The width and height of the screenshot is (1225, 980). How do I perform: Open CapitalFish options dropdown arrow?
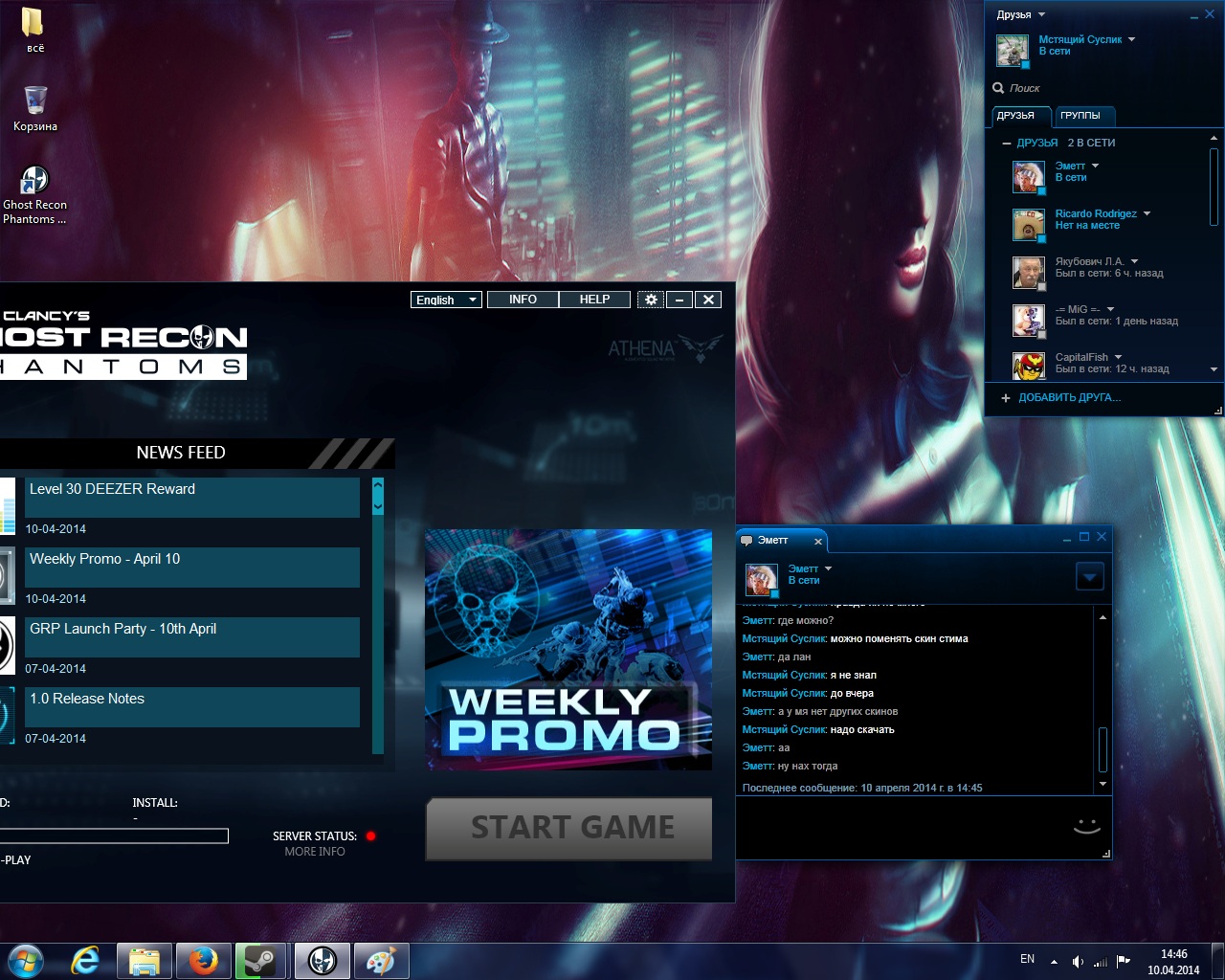1118,357
